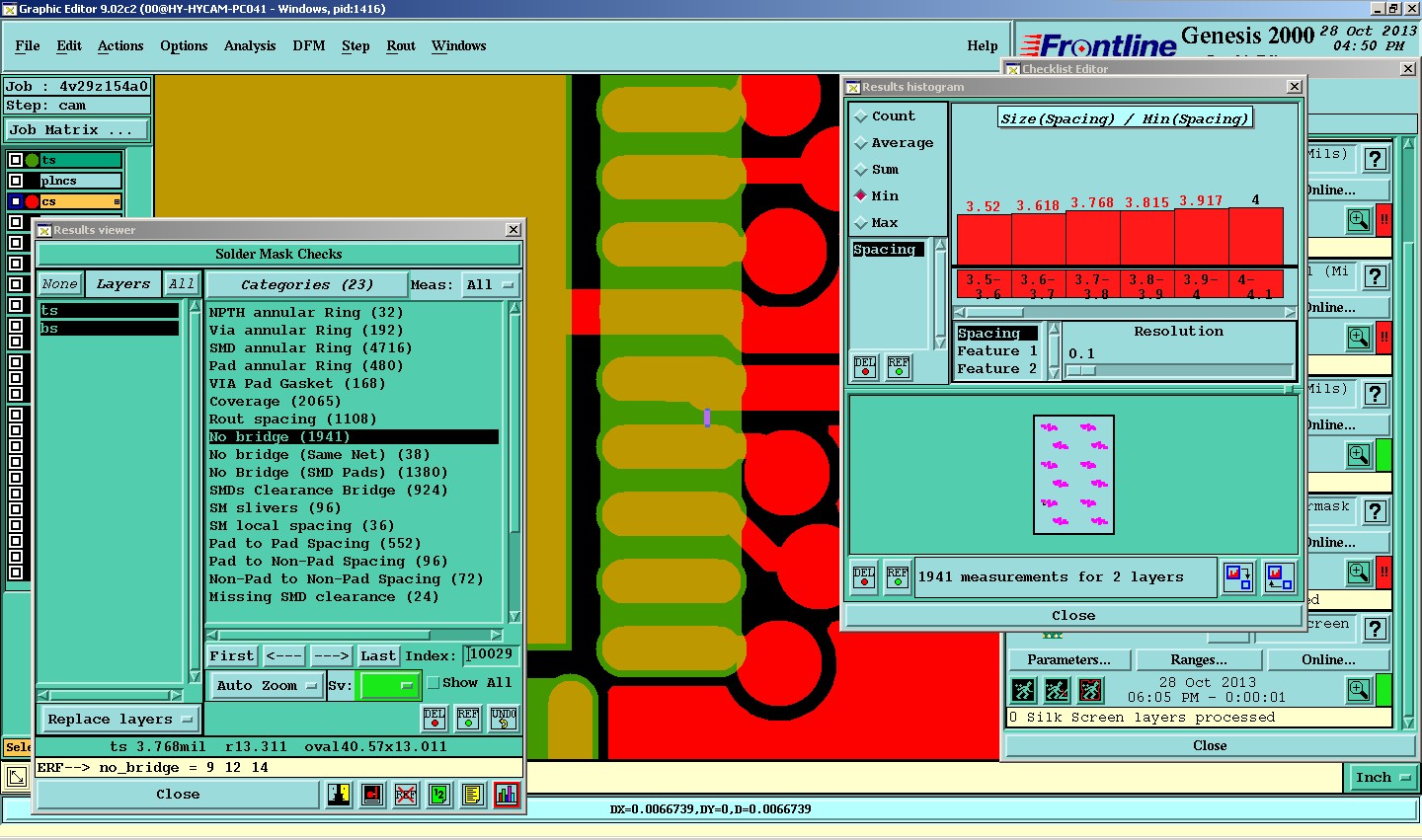Click second running-man icon in Checklist Editor

pos(1057,689)
